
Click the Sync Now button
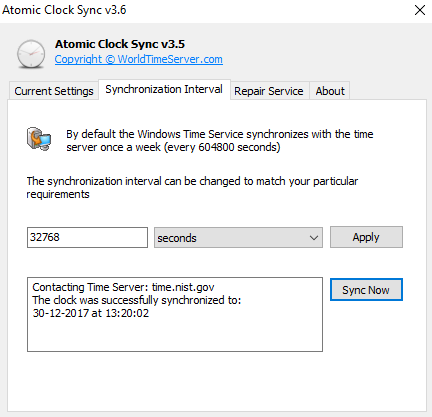click(366, 290)
